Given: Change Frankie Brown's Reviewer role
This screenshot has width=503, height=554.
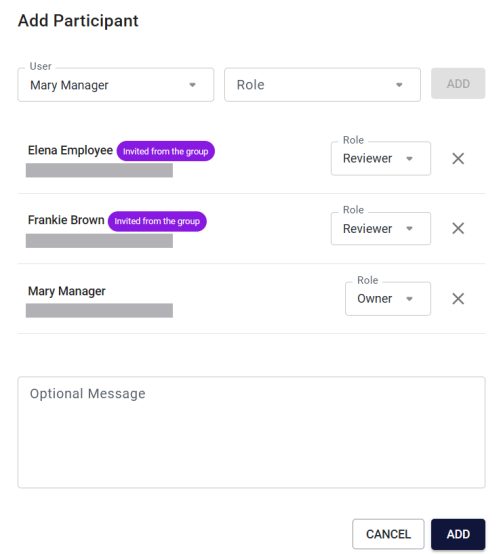Looking at the screenshot, I should (381, 228).
